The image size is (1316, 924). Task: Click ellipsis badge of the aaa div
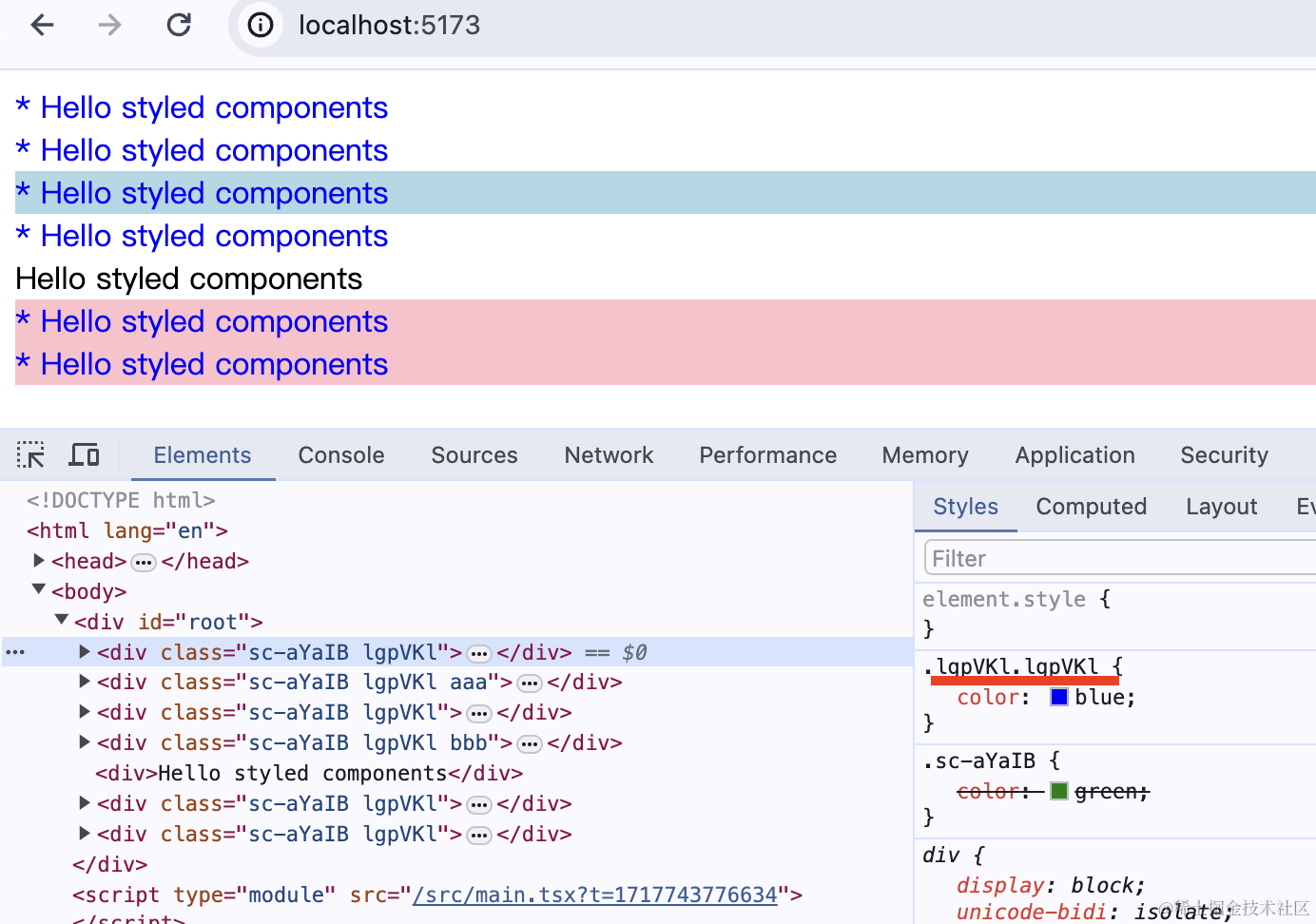click(530, 683)
